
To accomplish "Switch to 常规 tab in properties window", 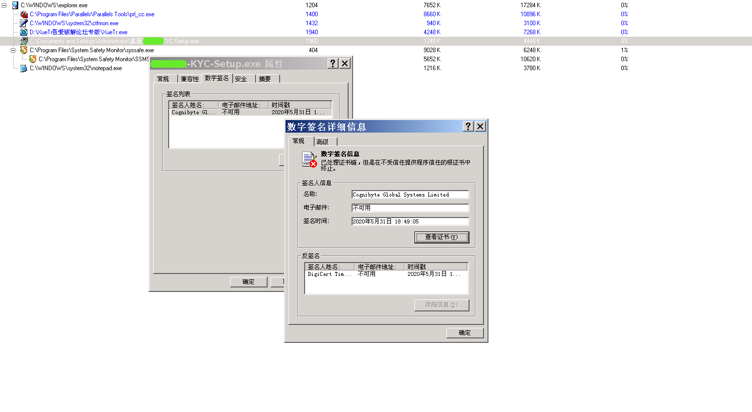I will [164, 79].
